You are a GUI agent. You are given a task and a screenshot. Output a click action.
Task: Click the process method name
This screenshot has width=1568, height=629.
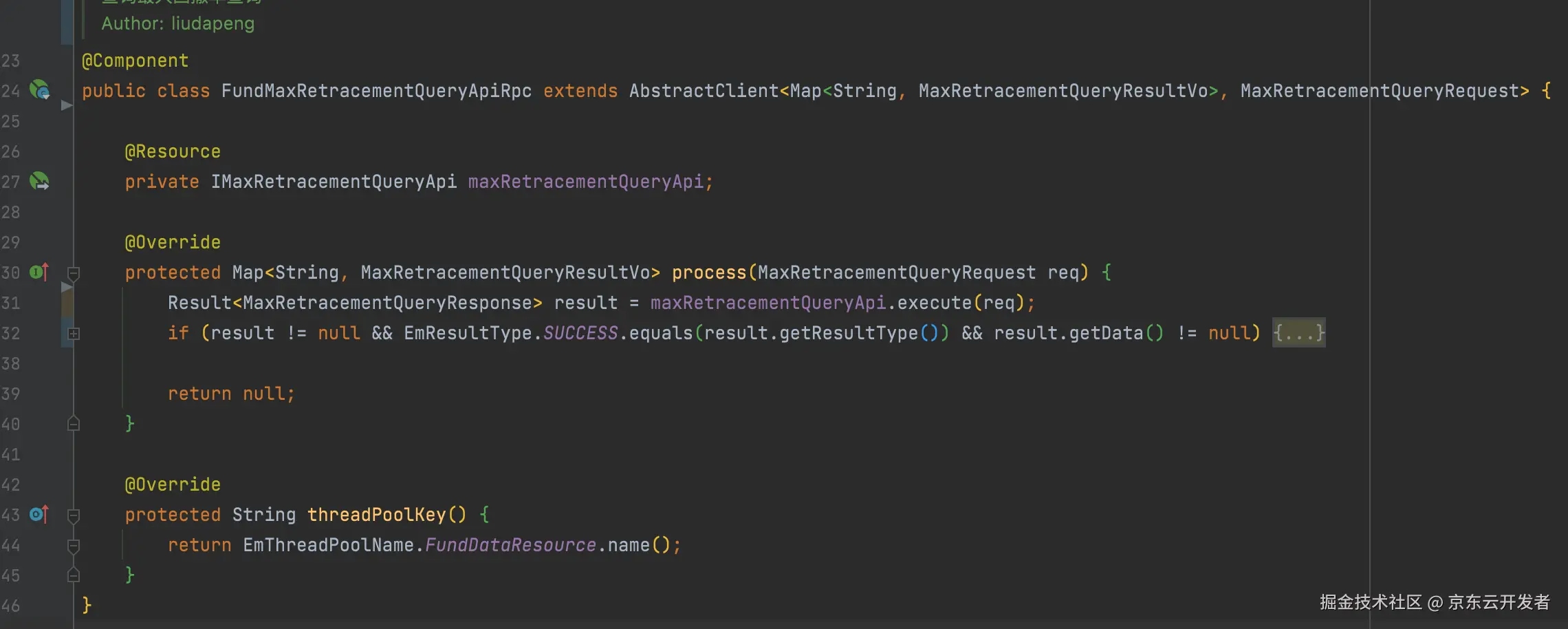(709, 273)
